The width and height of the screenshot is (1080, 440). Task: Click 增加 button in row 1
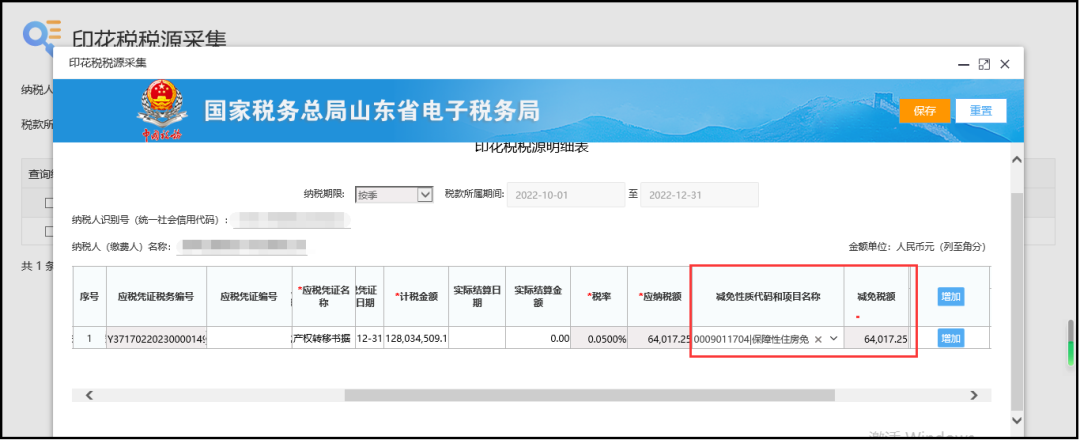click(x=951, y=338)
